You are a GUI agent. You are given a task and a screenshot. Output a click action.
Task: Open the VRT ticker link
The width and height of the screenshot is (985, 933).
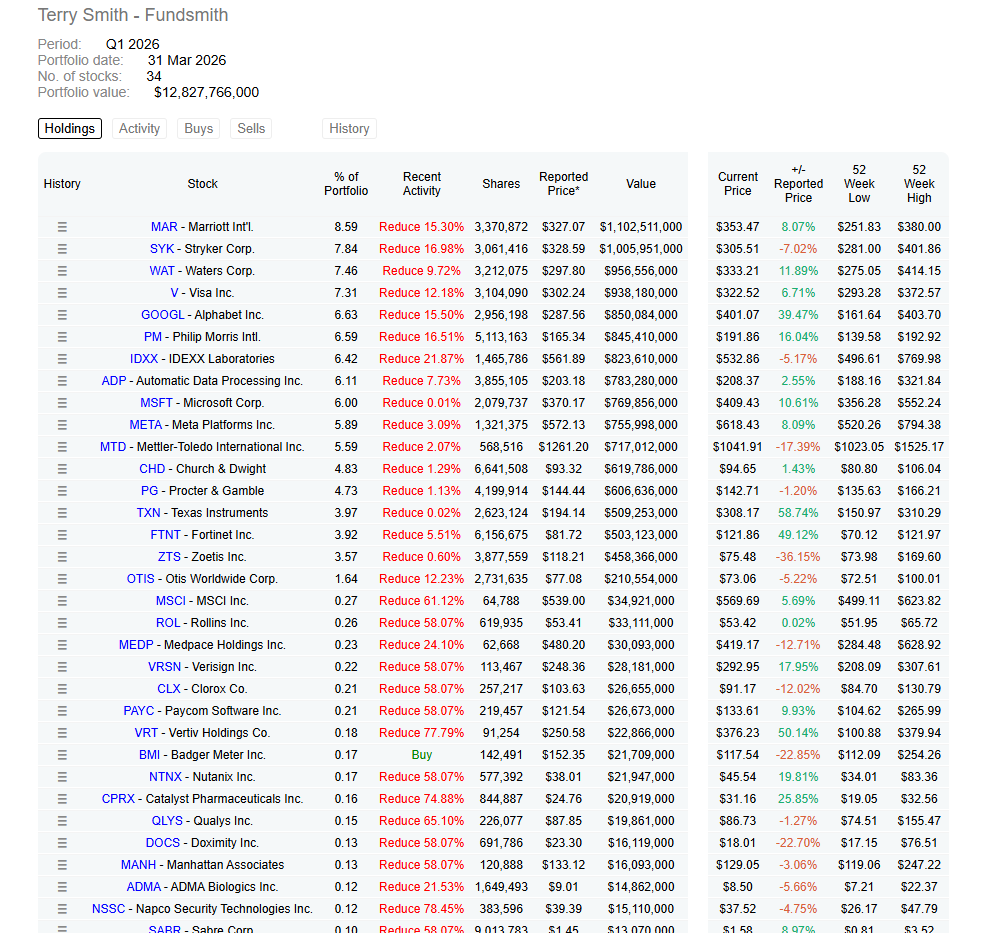coord(146,733)
